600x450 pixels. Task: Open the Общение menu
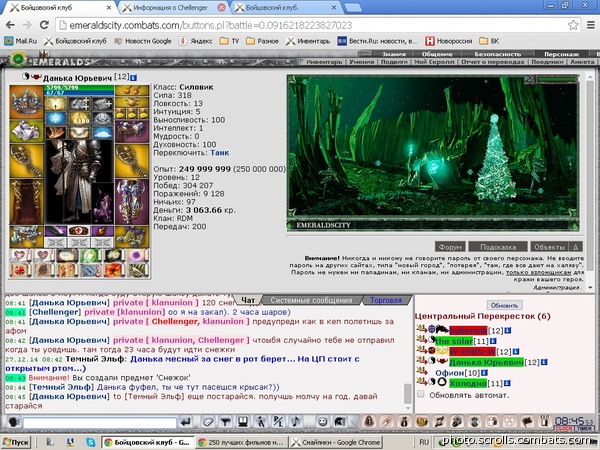pyautogui.click(x=437, y=54)
